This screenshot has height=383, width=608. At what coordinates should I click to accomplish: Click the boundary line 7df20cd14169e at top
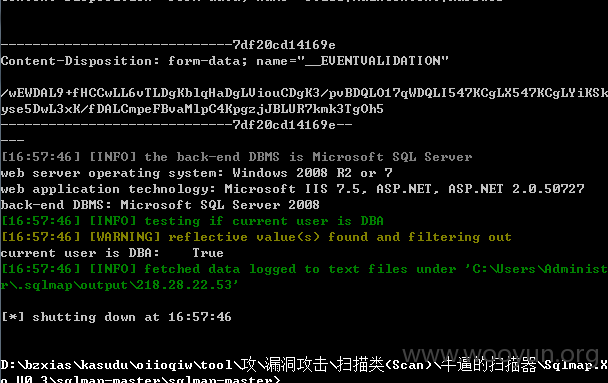coord(168,45)
